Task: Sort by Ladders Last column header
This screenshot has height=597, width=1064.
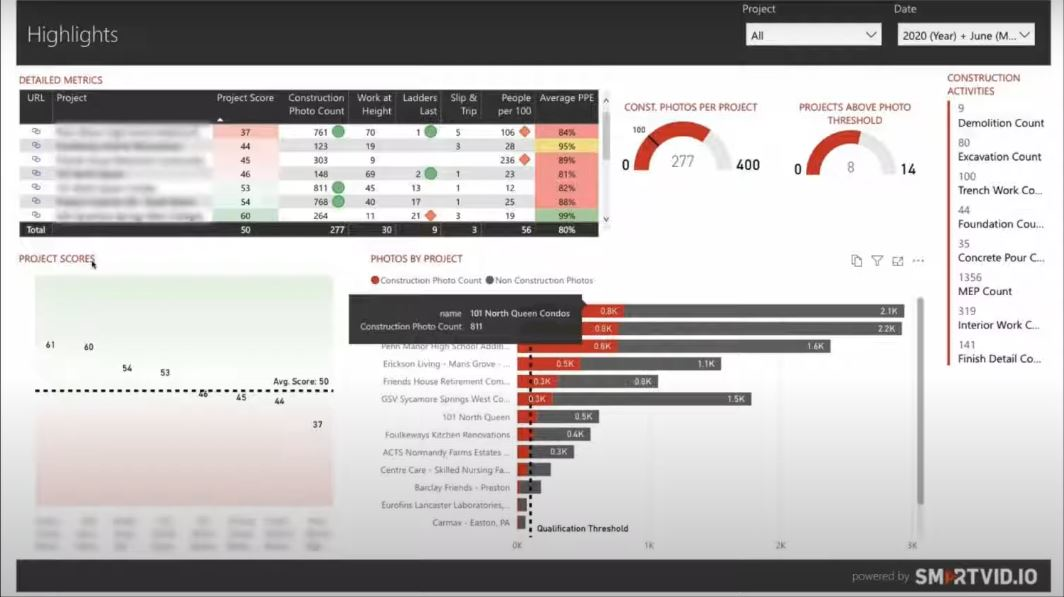Action: [x=419, y=104]
